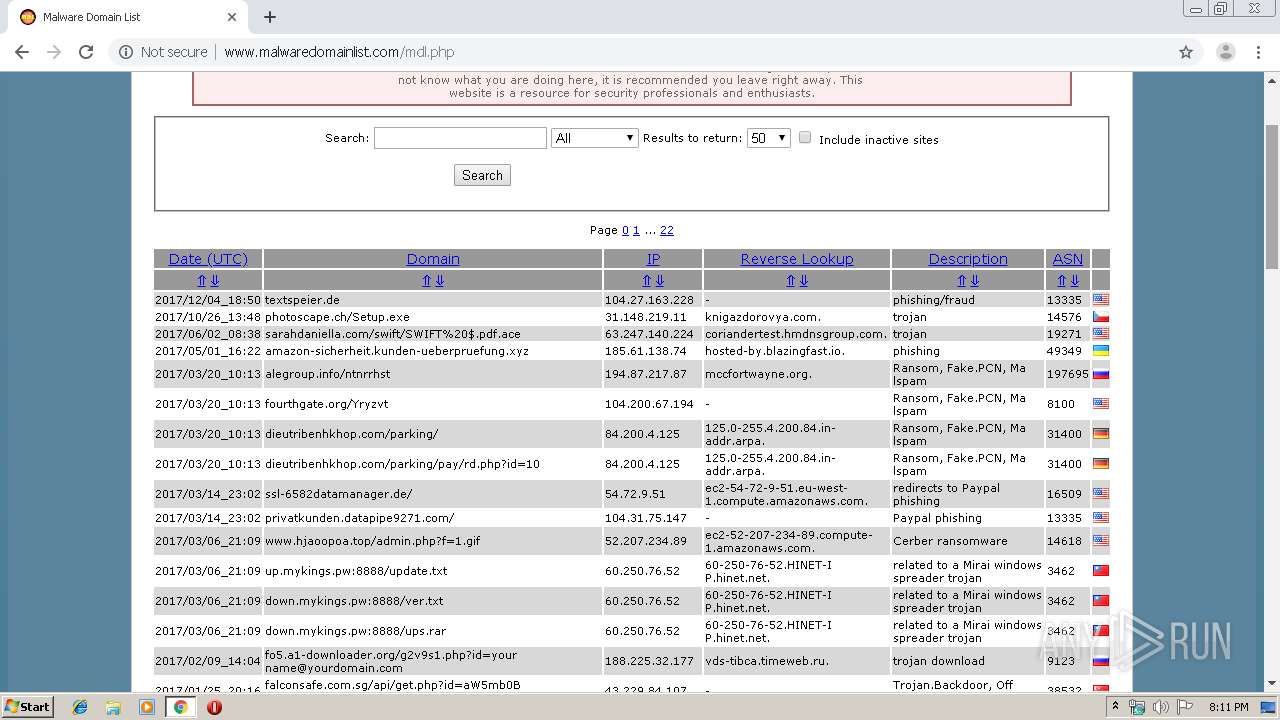The image size is (1280, 720).
Task: Select the Paypal phishing description cell
Action: point(968,518)
